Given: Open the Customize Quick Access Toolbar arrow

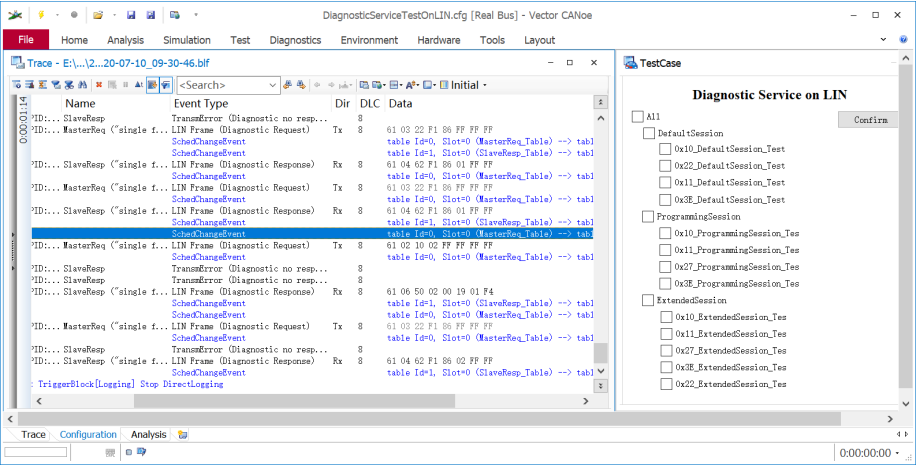Looking at the screenshot, I should tap(196, 15).
